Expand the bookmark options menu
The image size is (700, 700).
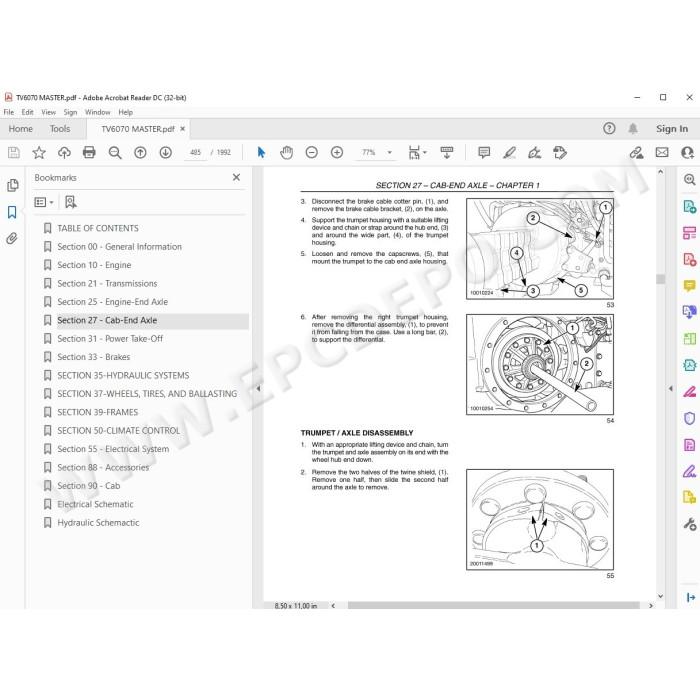point(44,202)
